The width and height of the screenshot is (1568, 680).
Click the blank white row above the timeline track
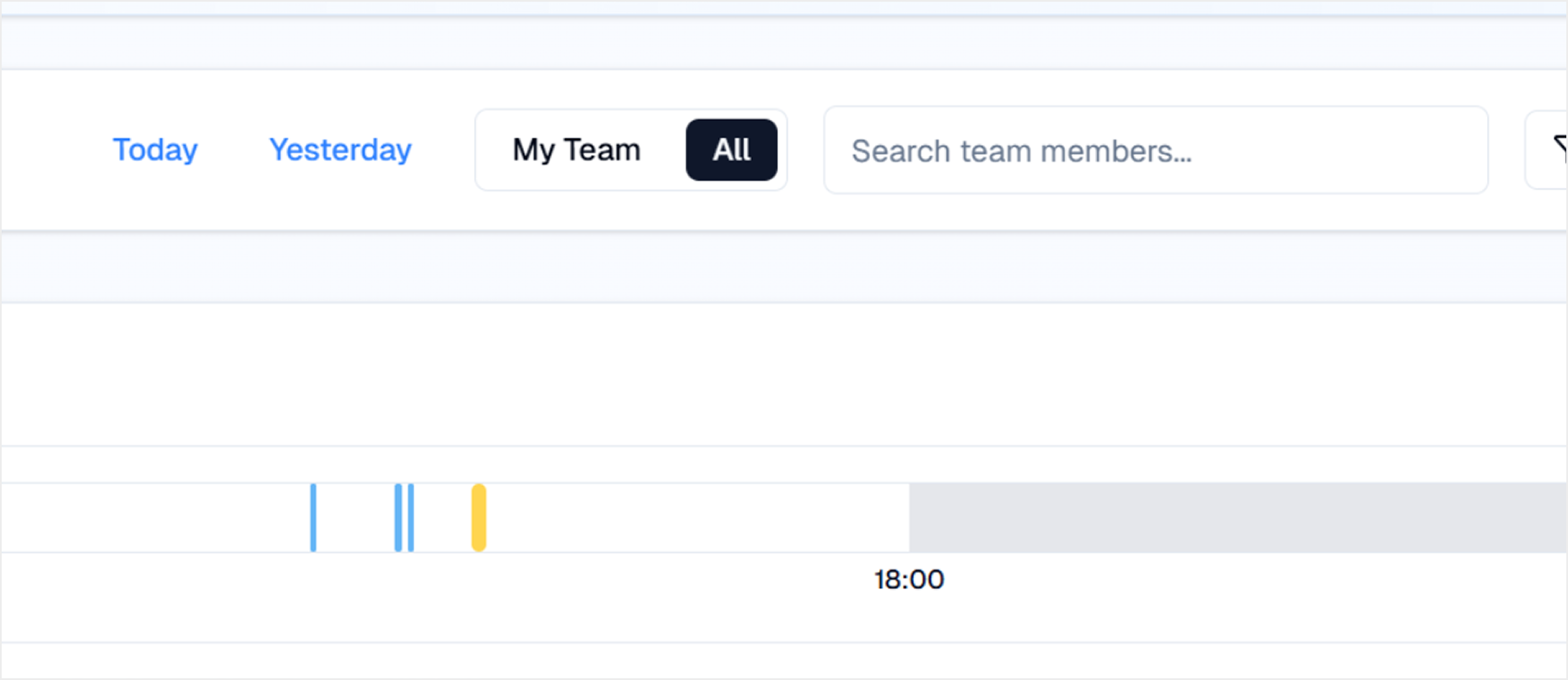point(783,374)
